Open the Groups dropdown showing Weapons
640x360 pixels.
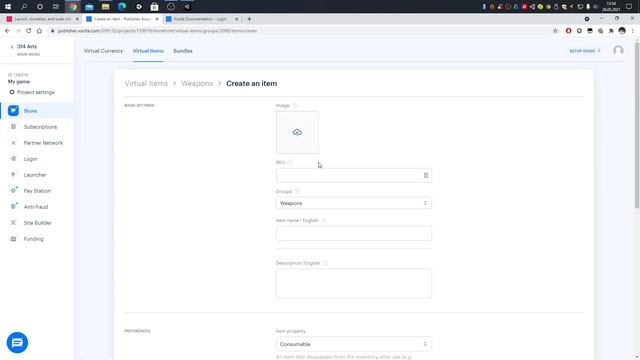(x=353, y=203)
